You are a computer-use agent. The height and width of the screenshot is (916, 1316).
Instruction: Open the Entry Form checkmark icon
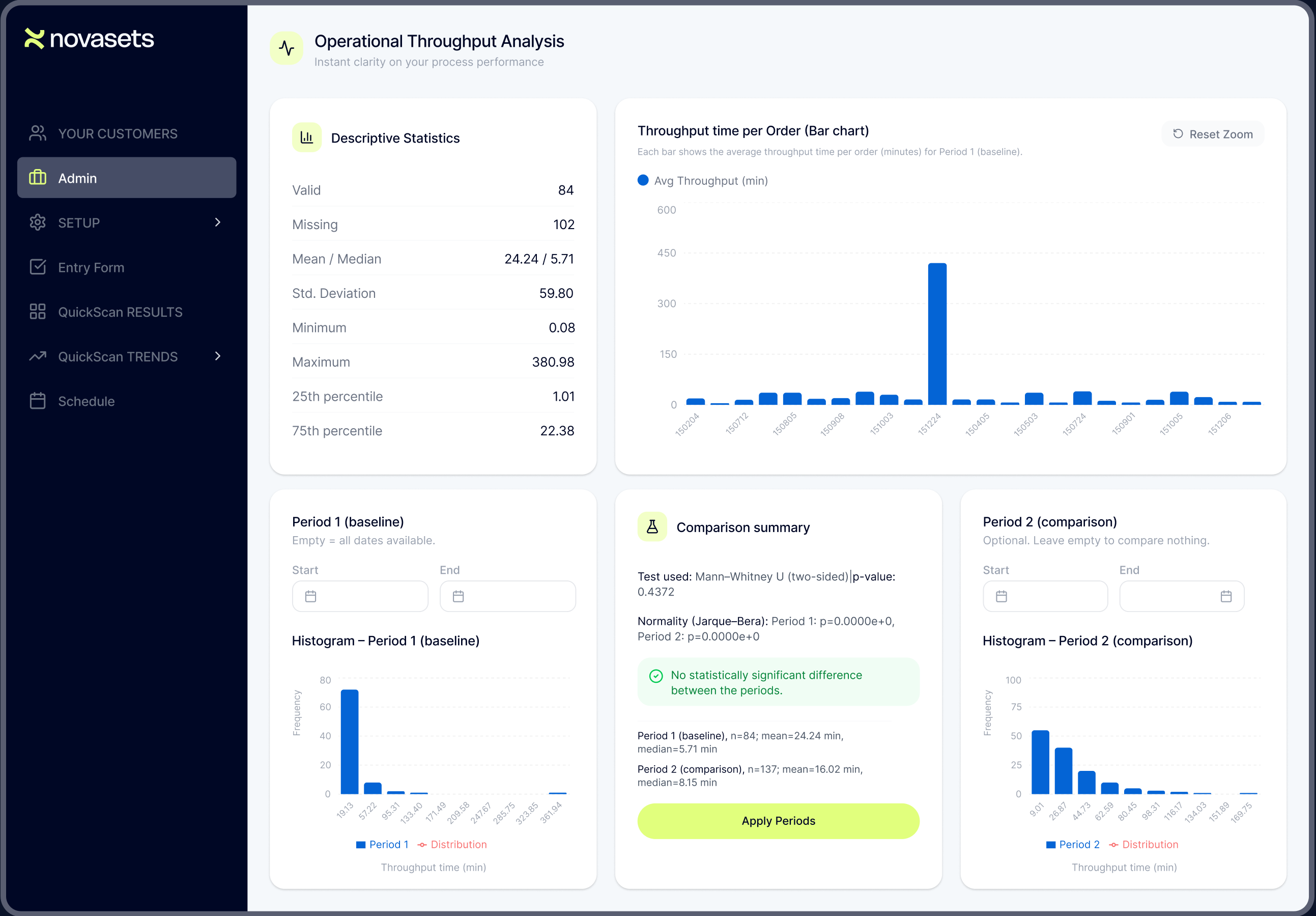click(37, 267)
